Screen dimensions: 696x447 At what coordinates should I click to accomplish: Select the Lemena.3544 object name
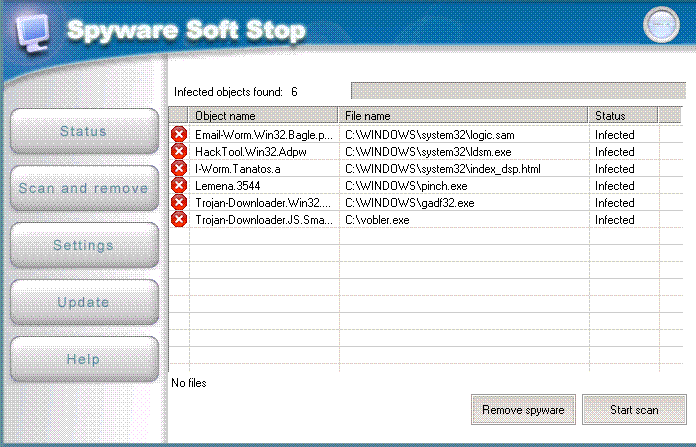228,186
